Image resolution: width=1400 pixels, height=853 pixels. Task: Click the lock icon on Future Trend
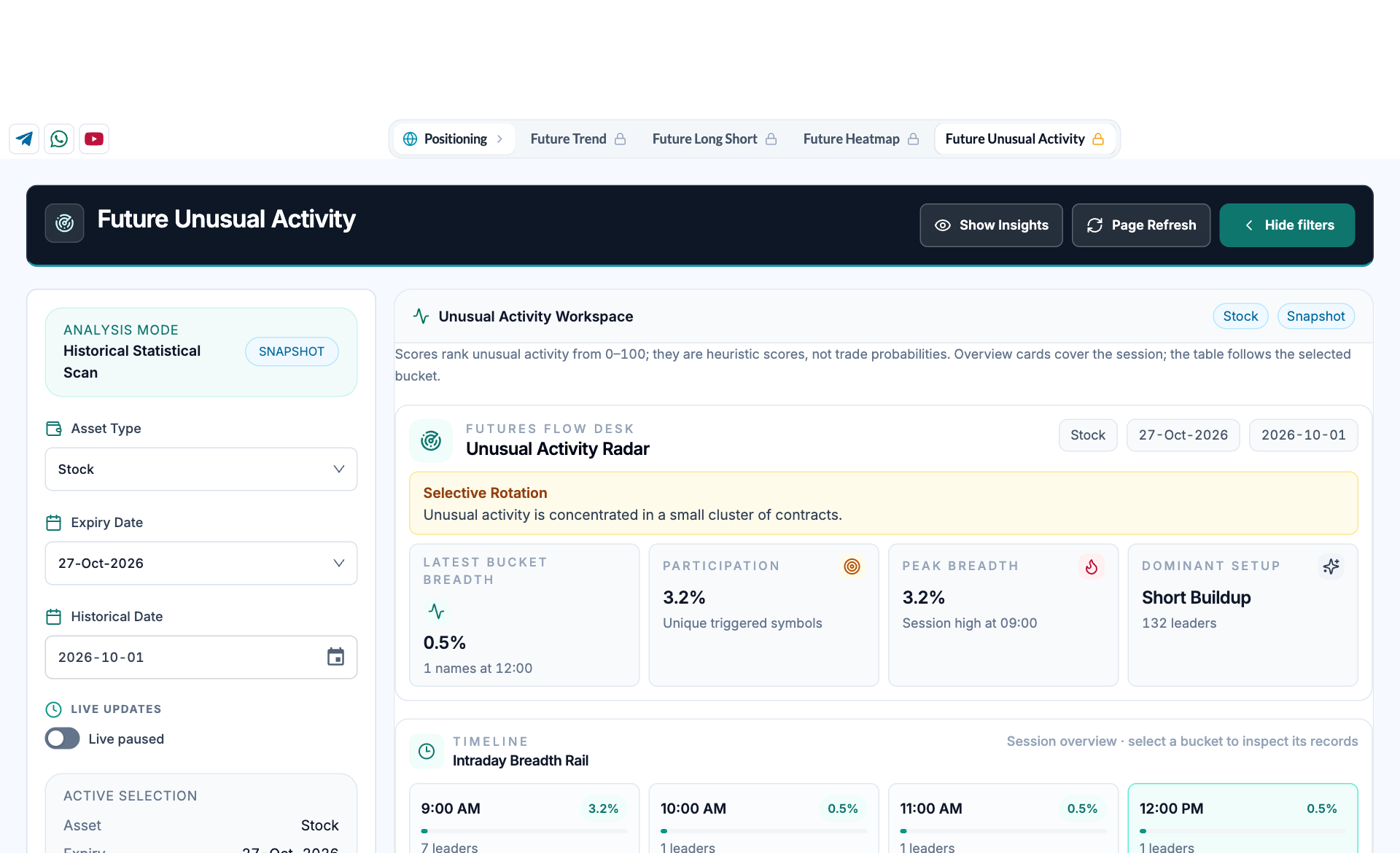(x=621, y=139)
